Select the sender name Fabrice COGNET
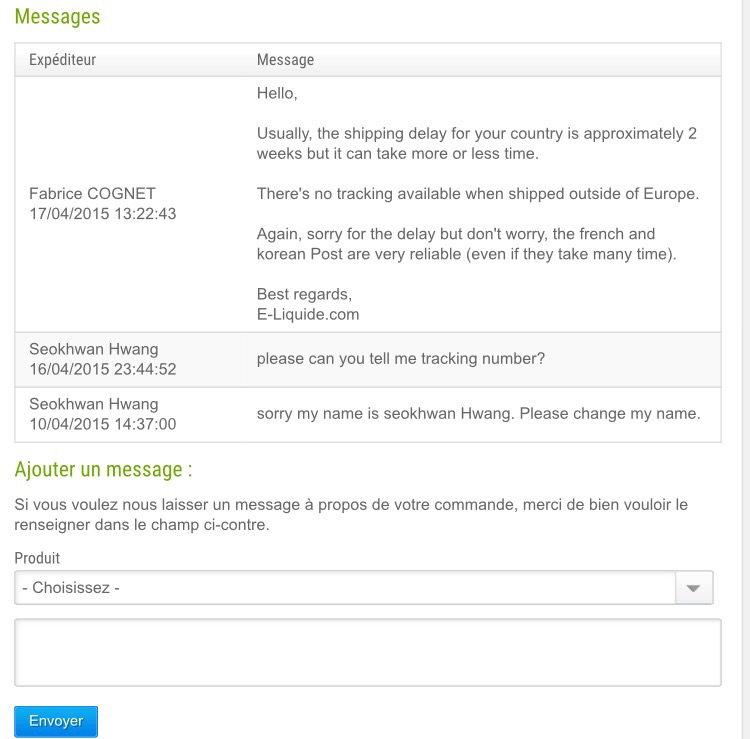The height and width of the screenshot is (739, 750). pyautogui.click(x=92, y=193)
